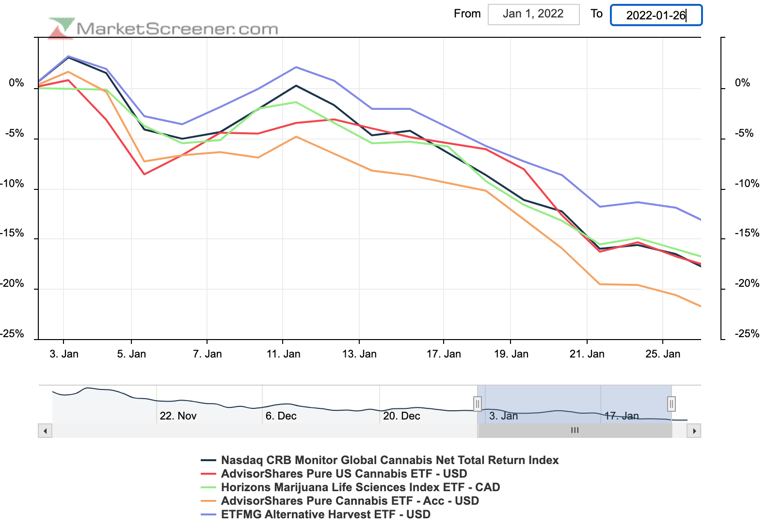Click the navigator scrollbar right arrow
767x528 pixels.
pyautogui.click(x=694, y=430)
